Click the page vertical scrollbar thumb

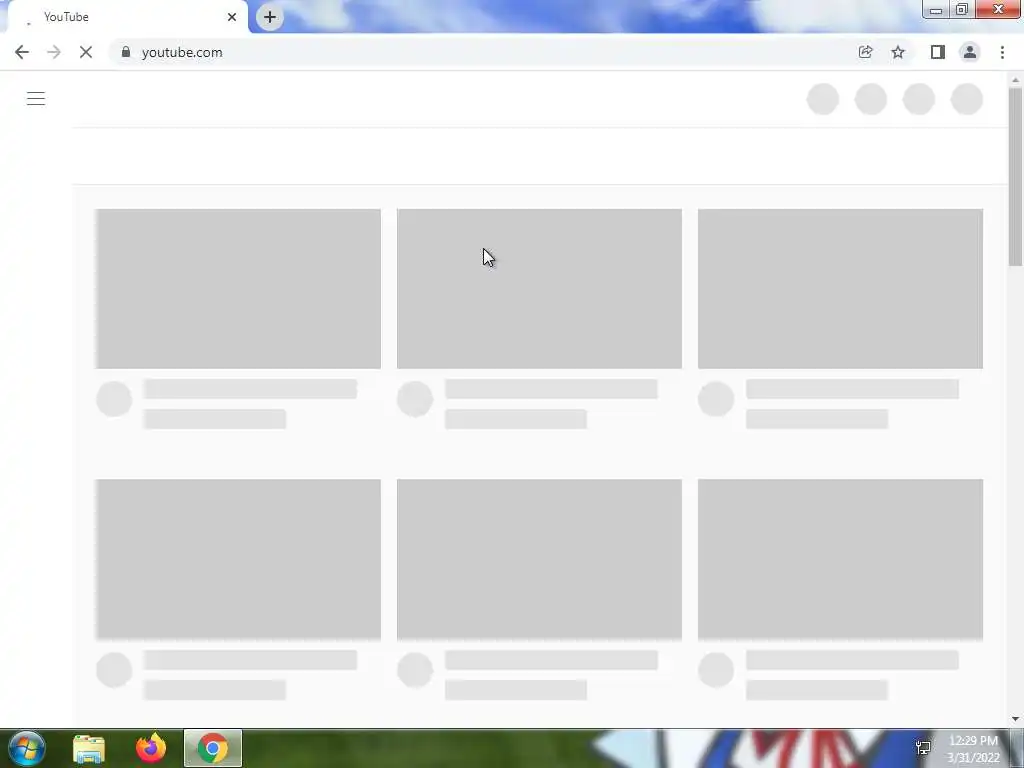pyautogui.click(x=1015, y=176)
